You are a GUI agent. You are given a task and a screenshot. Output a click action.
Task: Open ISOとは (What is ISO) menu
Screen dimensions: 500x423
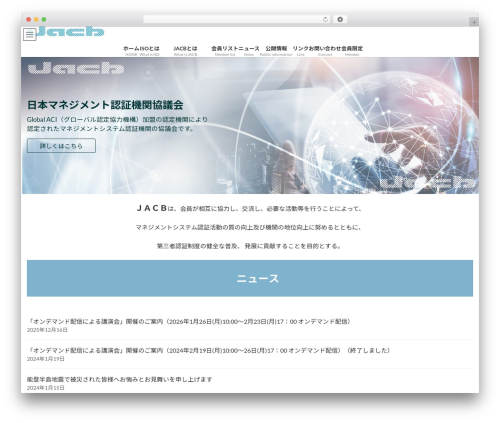click(149, 50)
